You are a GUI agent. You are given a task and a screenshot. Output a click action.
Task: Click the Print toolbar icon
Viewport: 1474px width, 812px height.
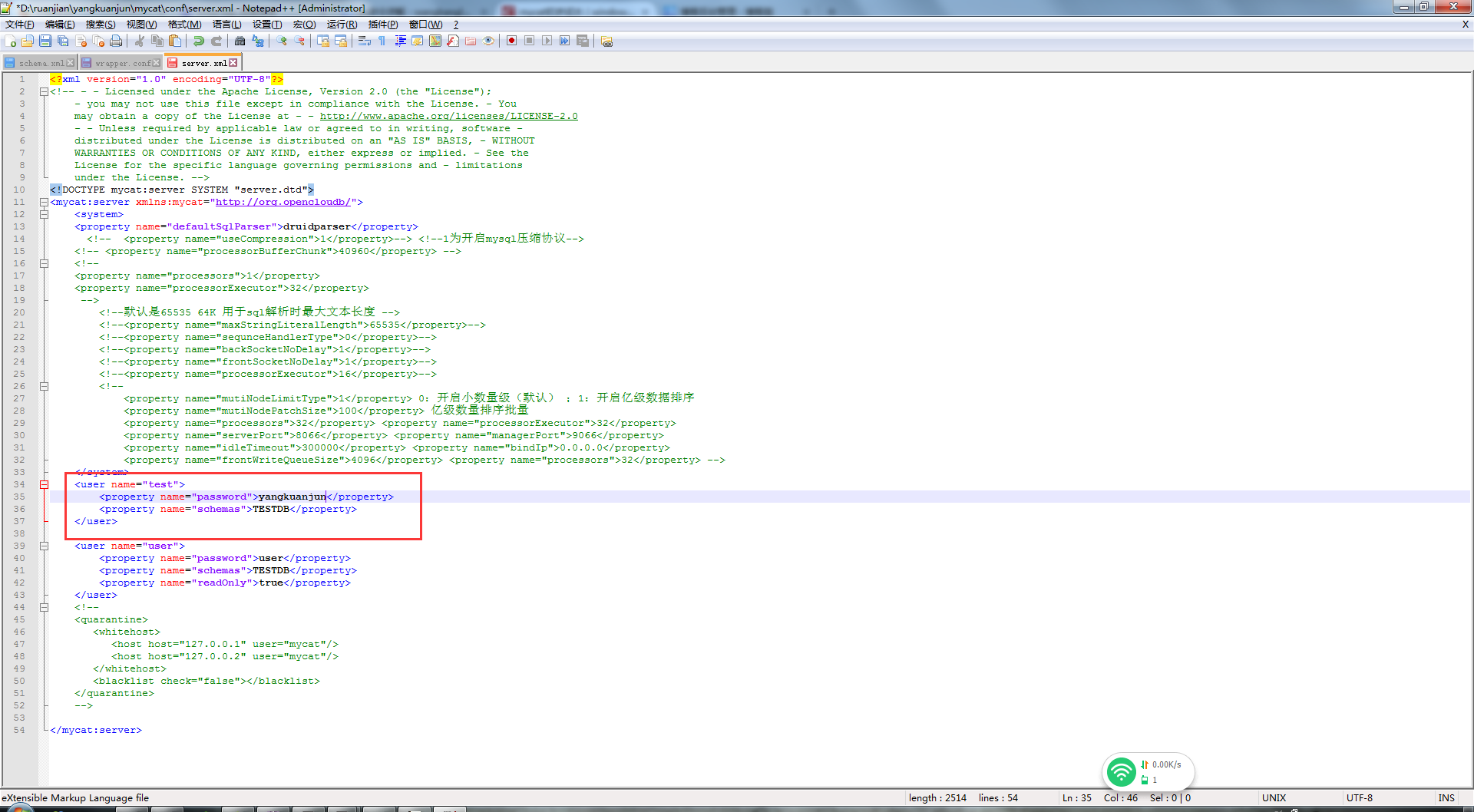click(x=116, y=41)
